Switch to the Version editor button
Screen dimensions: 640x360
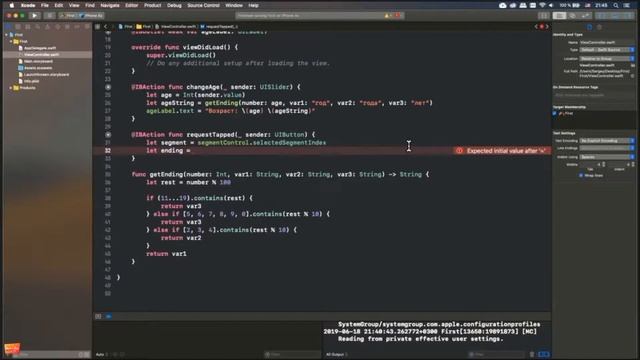click(x=586, y=16)
